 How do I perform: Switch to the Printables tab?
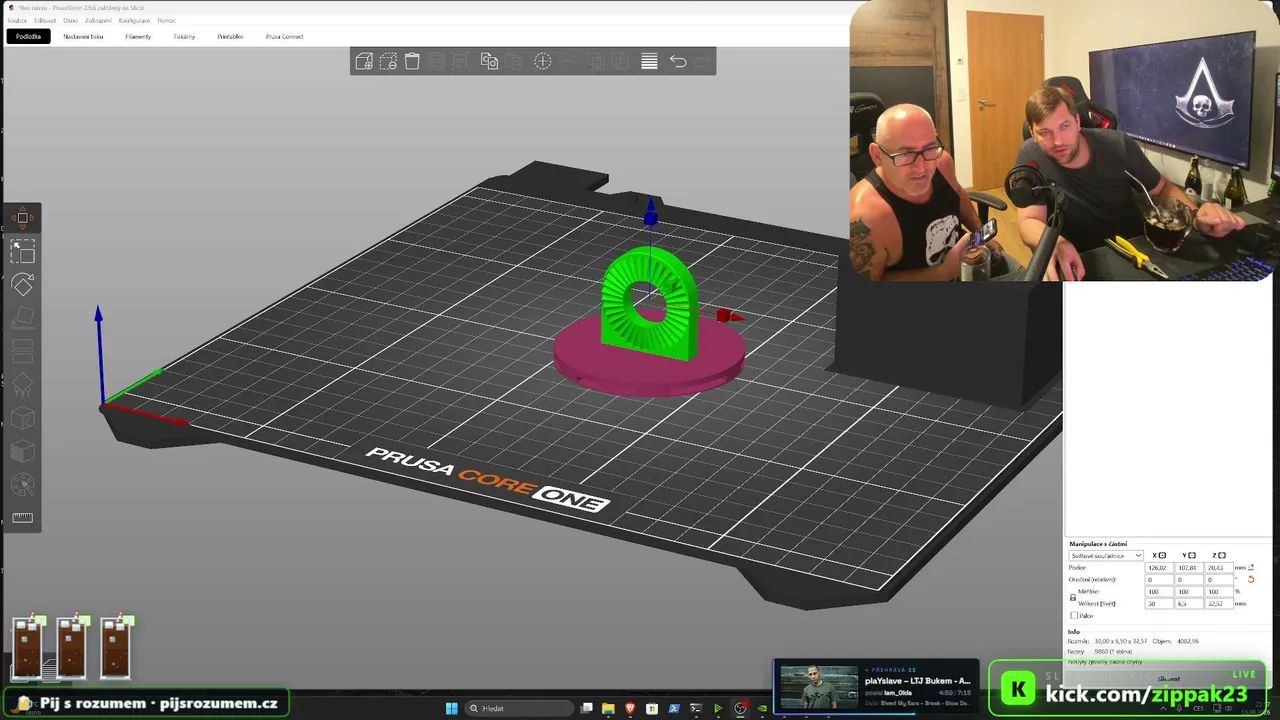pyautogui.click(x=230, y=36)
